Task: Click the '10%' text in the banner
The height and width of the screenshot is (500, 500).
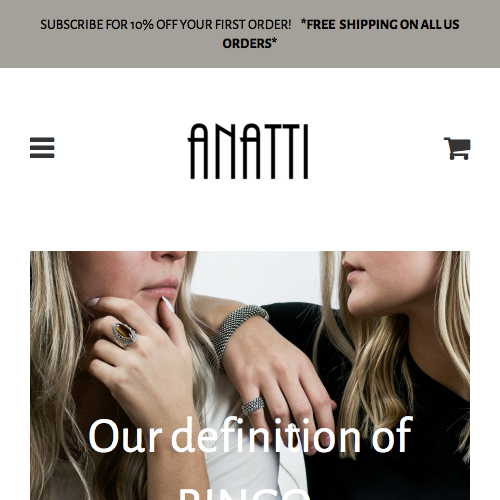Action: 142,25
